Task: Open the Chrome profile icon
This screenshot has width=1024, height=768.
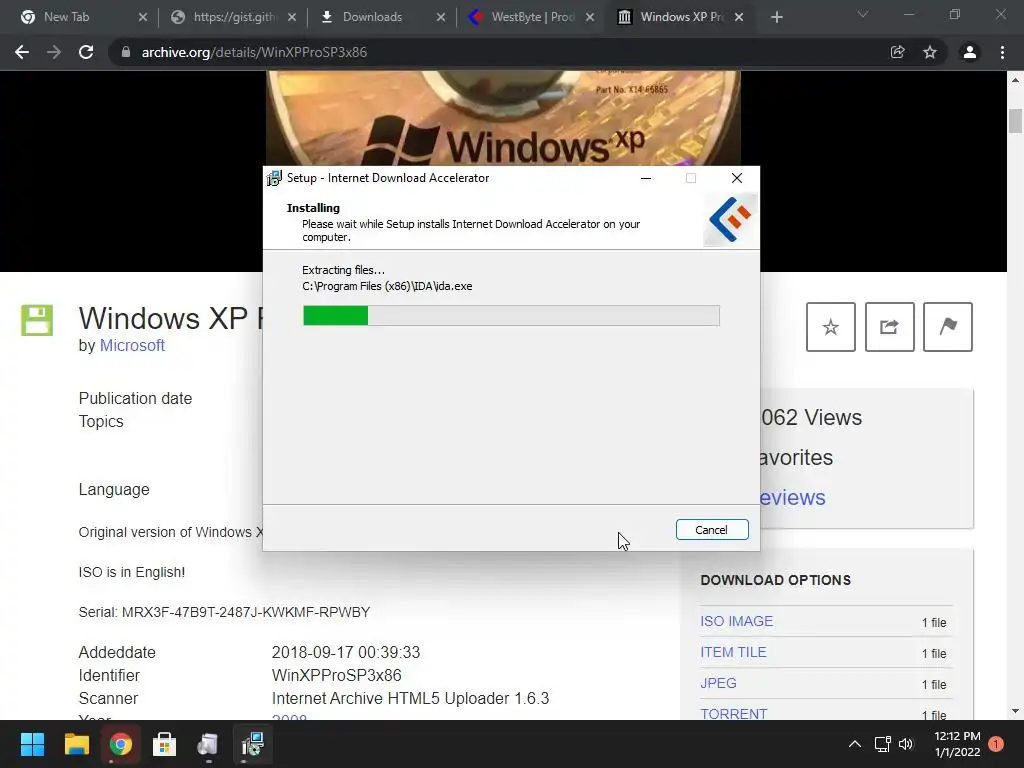Action: 970,52
